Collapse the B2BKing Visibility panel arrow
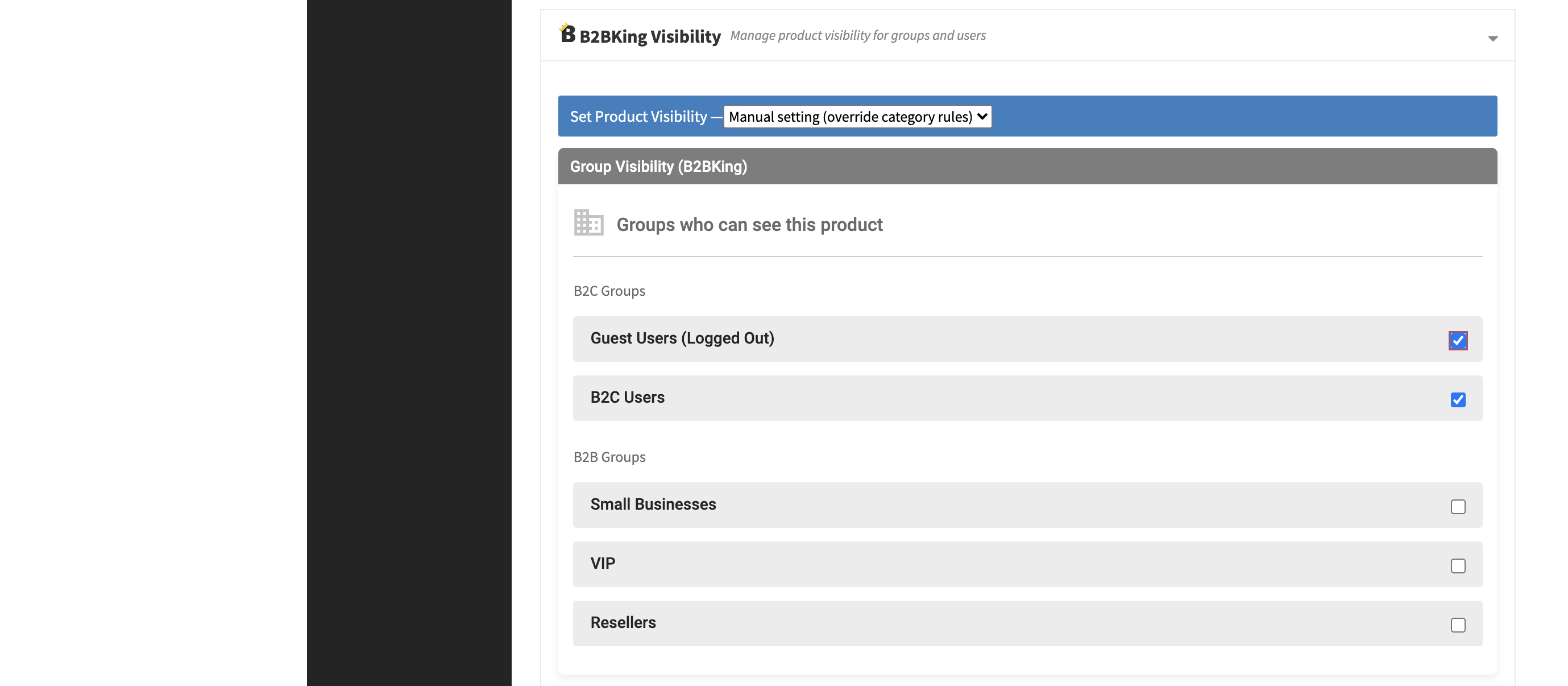The image size is (1568, 686). 1492,38
